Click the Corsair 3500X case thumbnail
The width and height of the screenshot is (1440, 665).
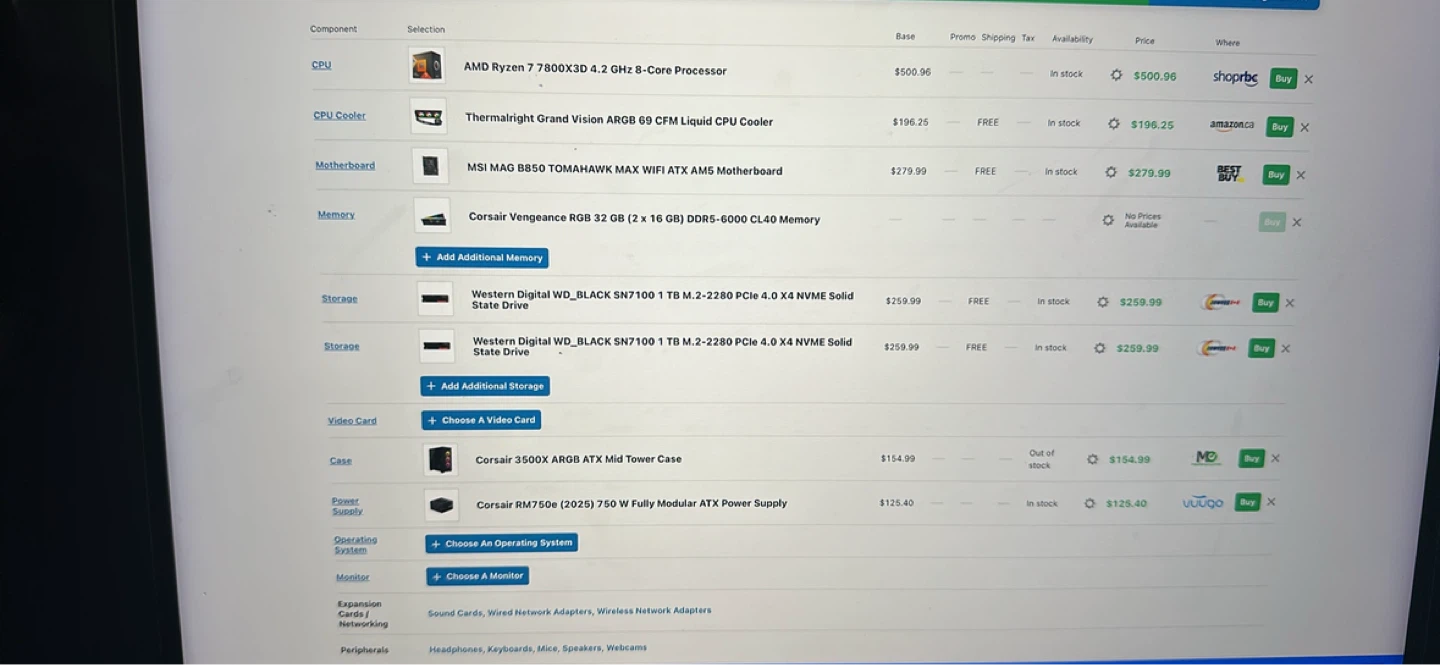click(x=440, y=460)
